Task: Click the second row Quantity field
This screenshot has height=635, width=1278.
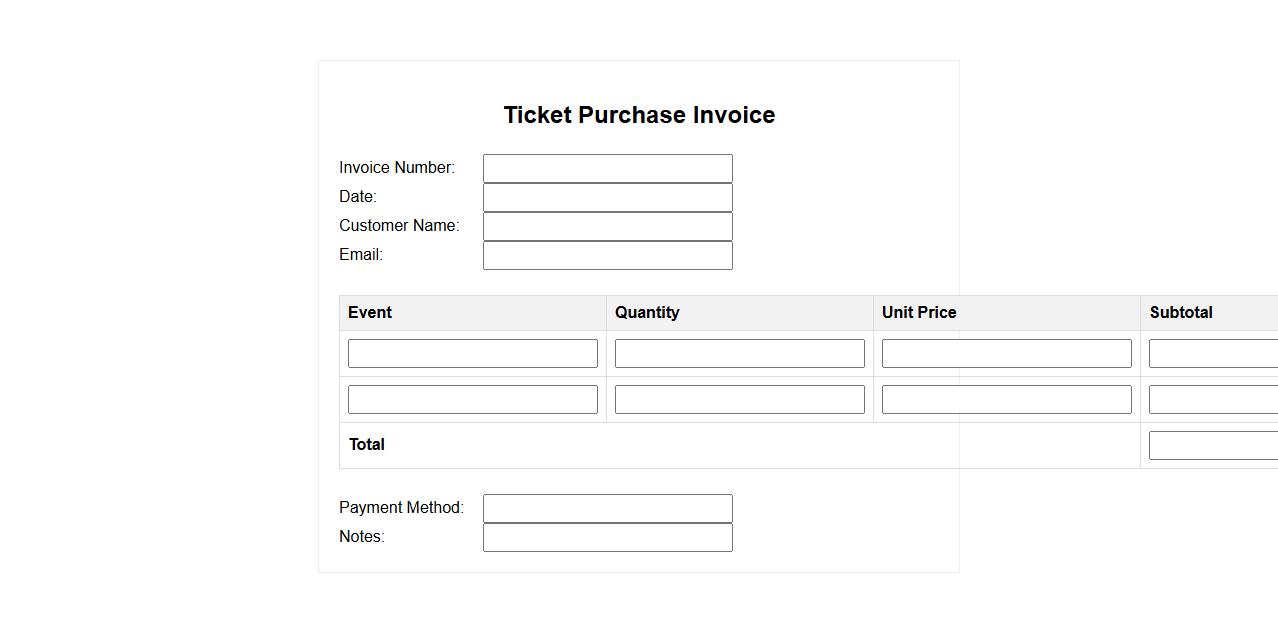Action: (739, 399)
